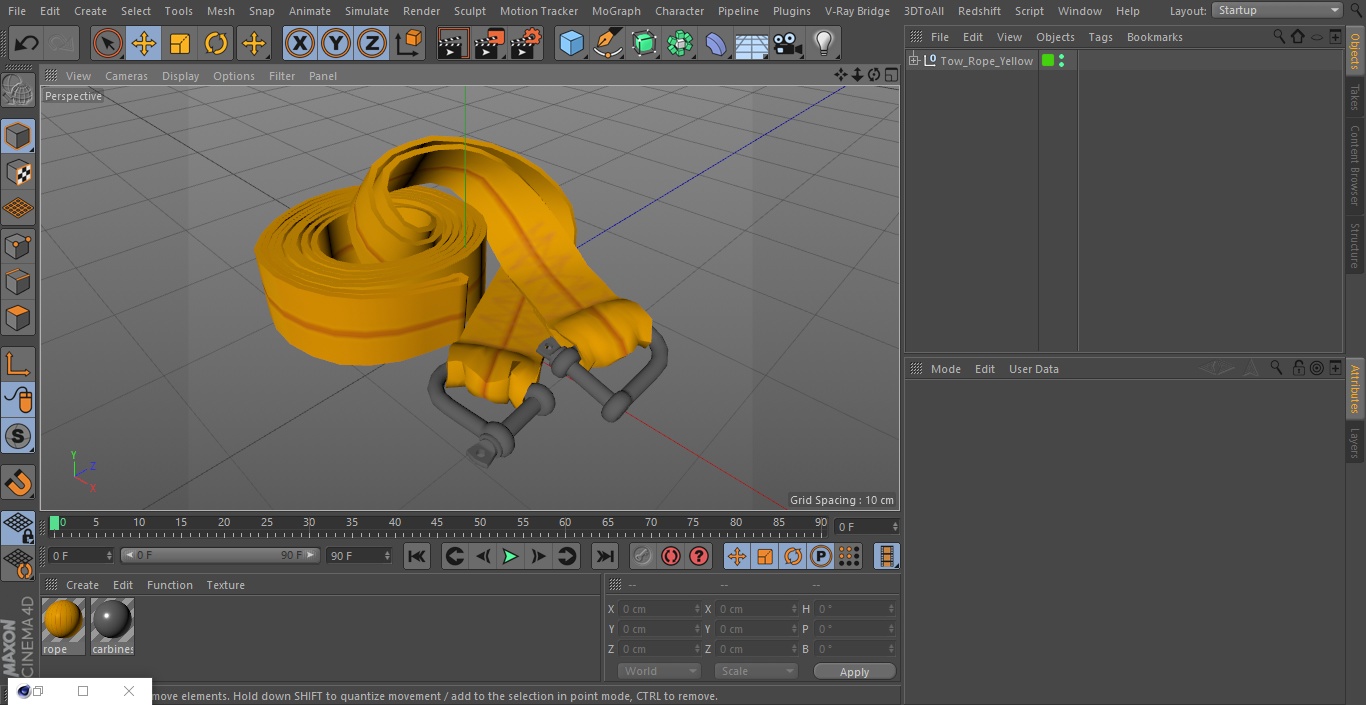Click the Apply coordinates button
The width and height of the screenshot is (1366, 705).
[854, 672]
